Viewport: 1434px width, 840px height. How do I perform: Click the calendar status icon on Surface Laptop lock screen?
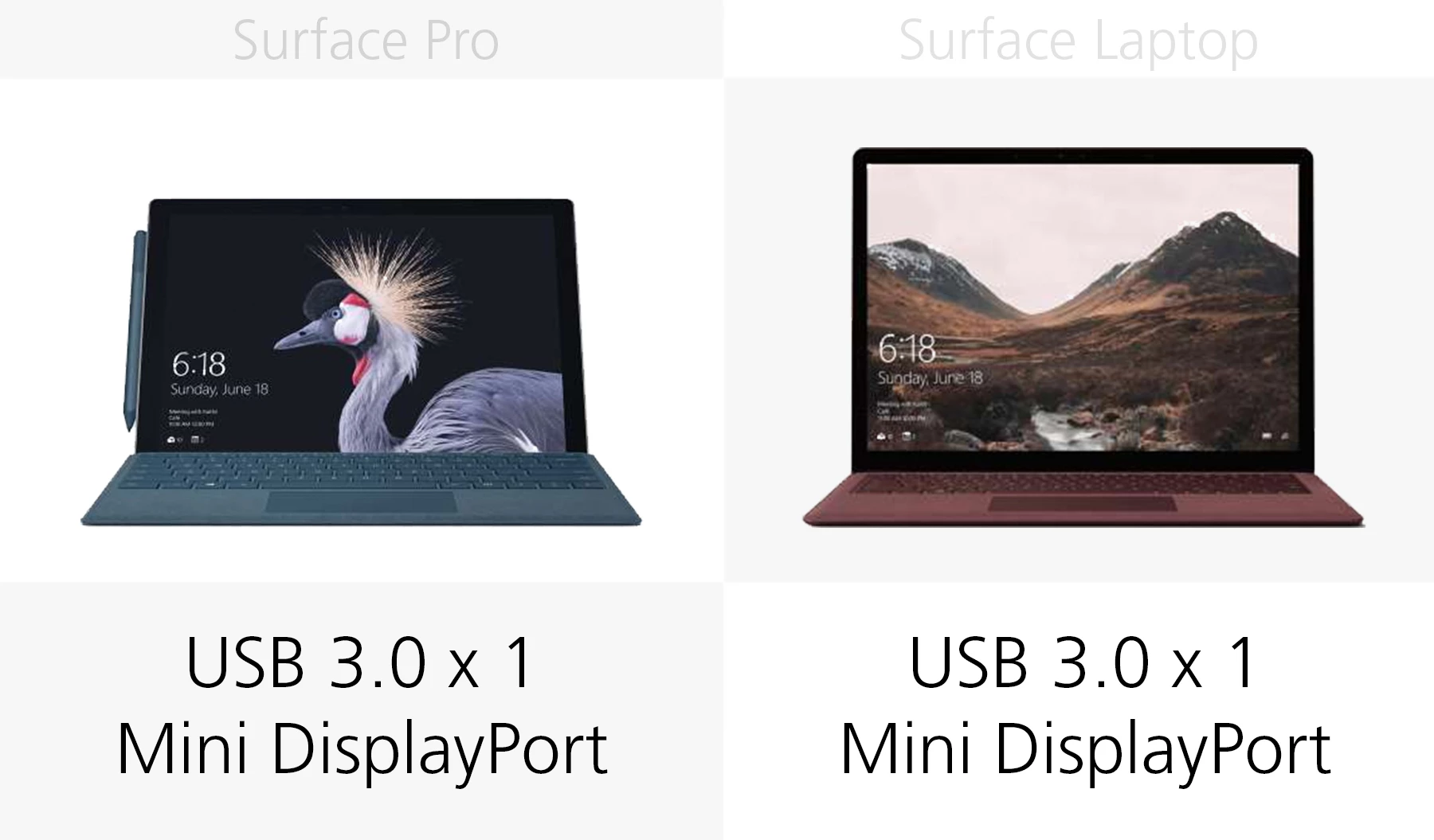907,436
